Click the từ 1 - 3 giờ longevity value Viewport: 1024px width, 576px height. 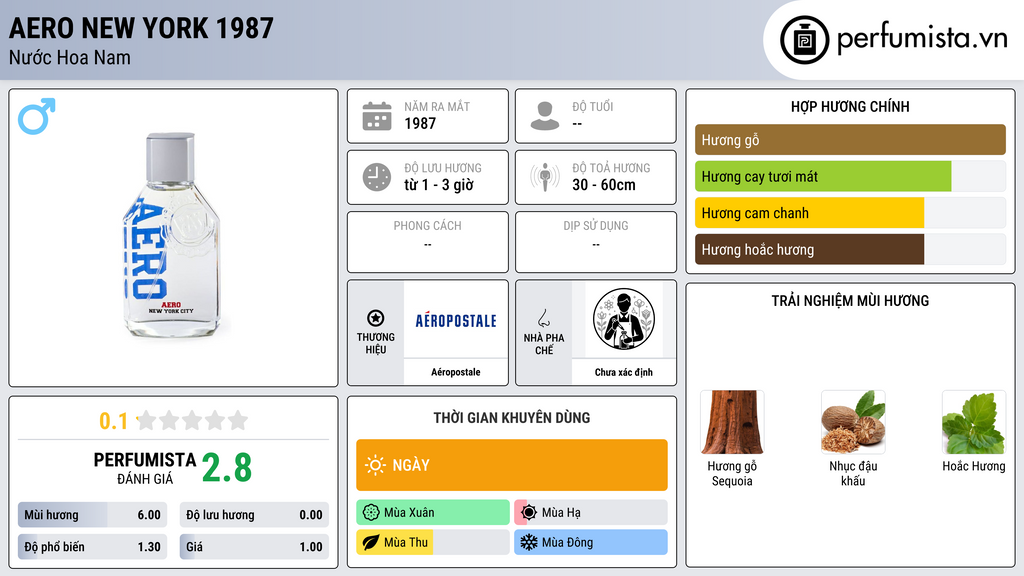click(439, 185)
